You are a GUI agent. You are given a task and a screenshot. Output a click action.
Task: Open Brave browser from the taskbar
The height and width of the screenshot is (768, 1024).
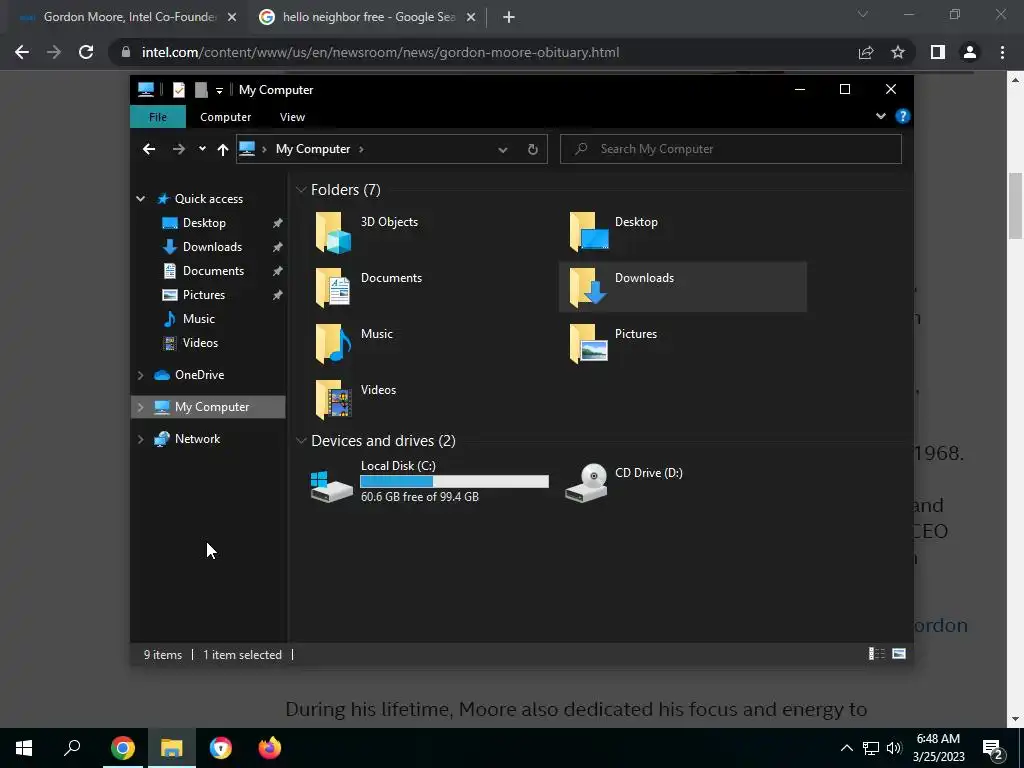click(x=221, y=748)
